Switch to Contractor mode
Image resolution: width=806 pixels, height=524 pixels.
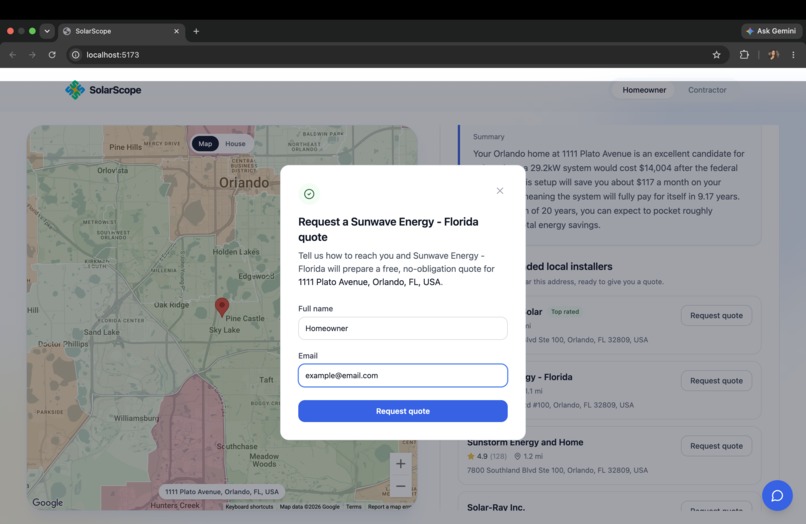pyautogui.click(x=707, y=90)
